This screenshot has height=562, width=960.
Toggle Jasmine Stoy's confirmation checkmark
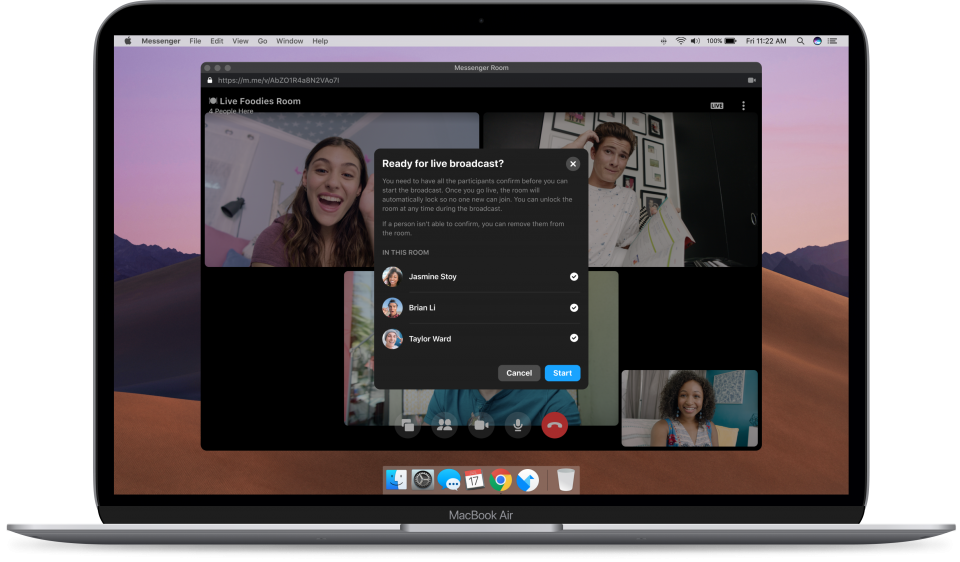coord(574,277)
